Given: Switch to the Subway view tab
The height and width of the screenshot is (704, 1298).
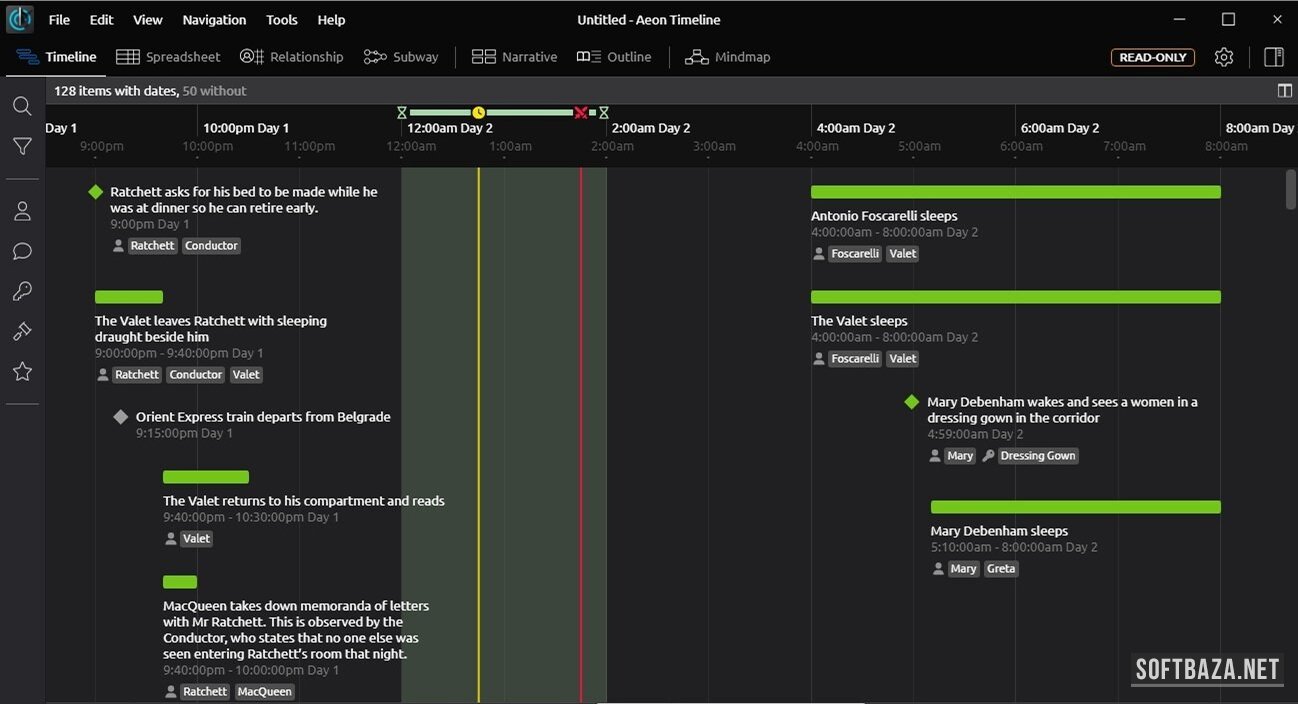Looking at the screenshot, I should point(401,57).
